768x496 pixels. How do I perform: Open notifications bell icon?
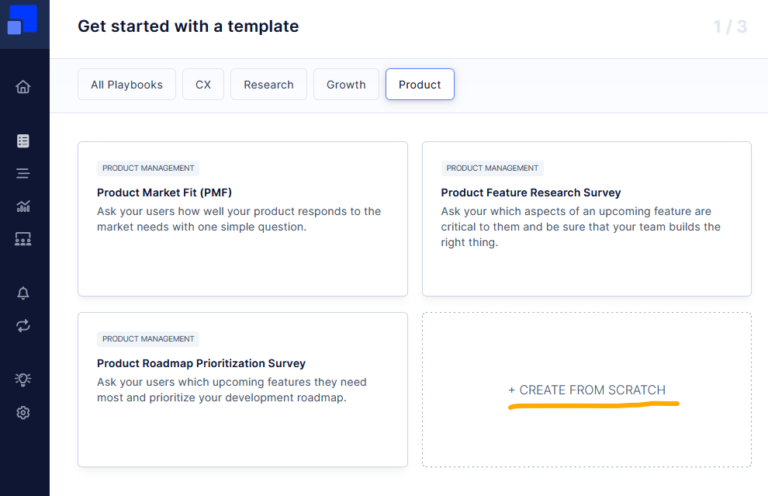23,293
